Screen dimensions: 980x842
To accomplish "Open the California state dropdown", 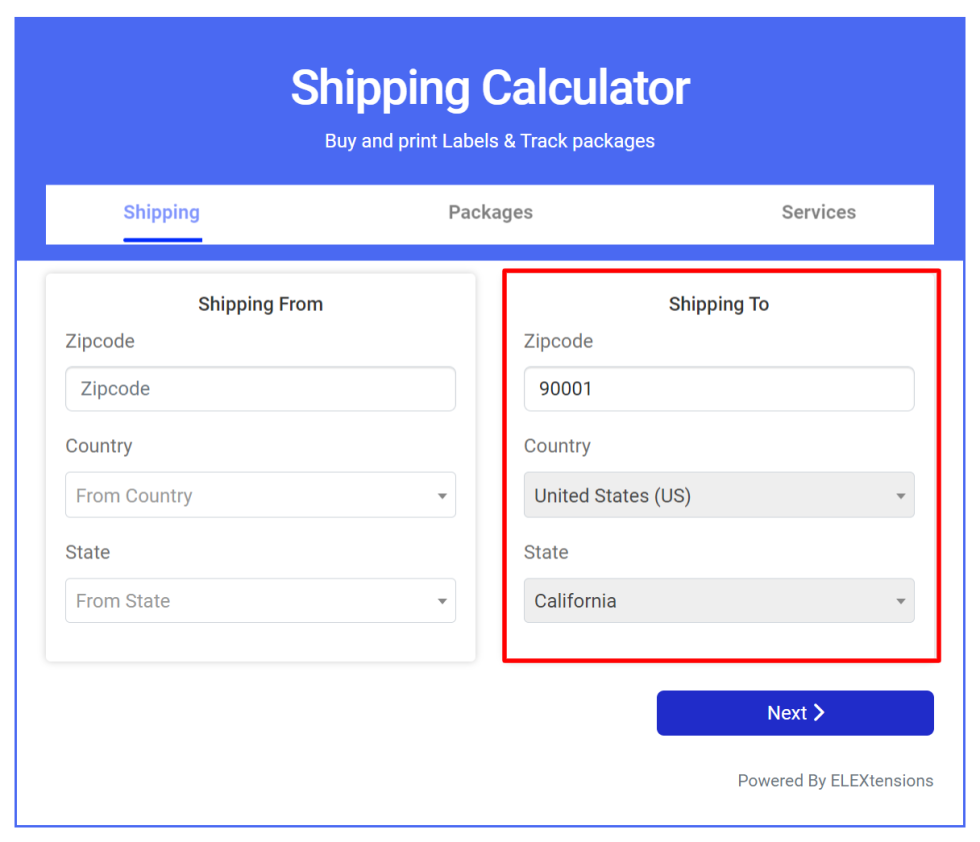I will point(719,601).
